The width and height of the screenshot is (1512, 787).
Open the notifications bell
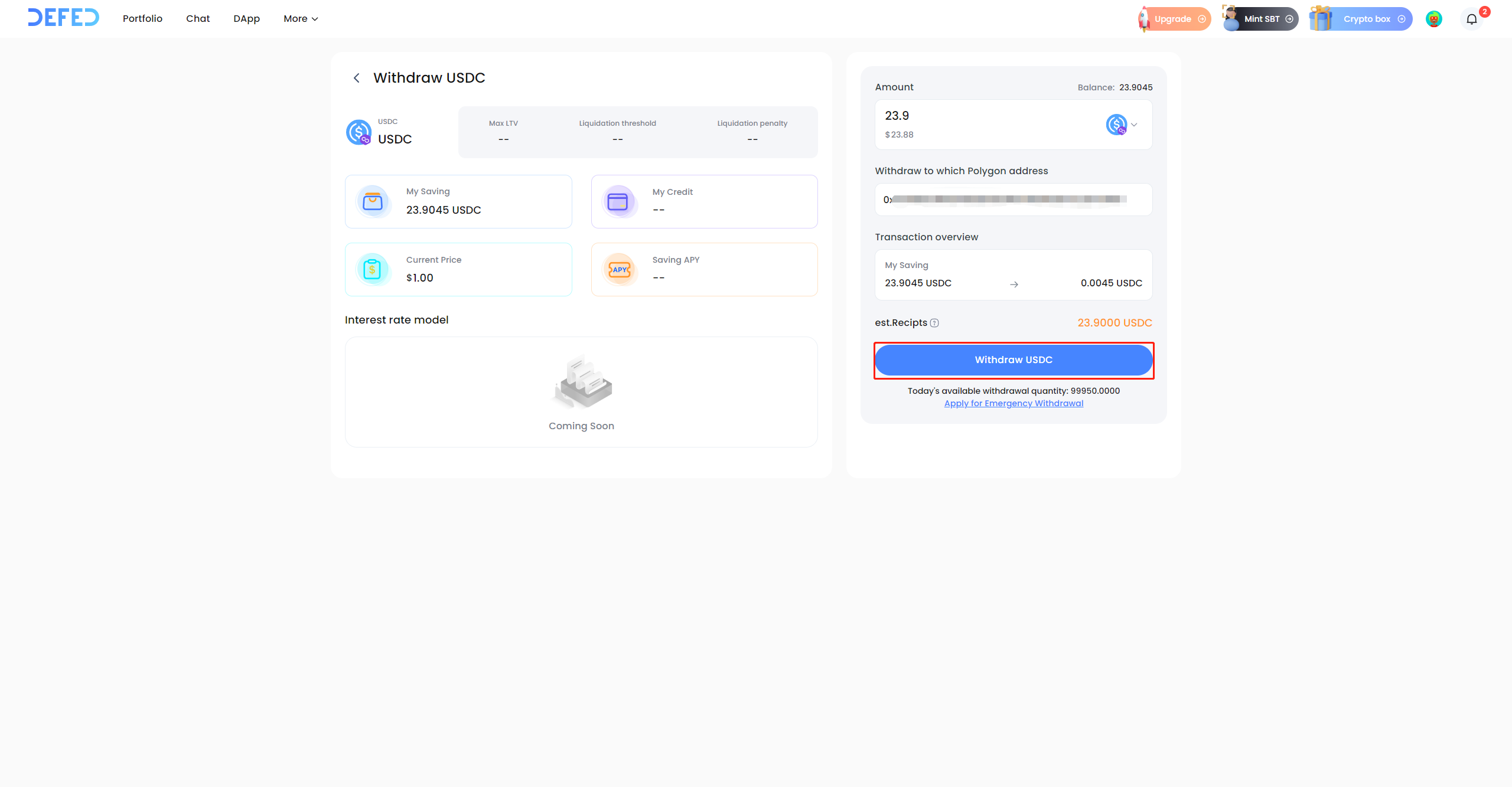coord(1471,19)
